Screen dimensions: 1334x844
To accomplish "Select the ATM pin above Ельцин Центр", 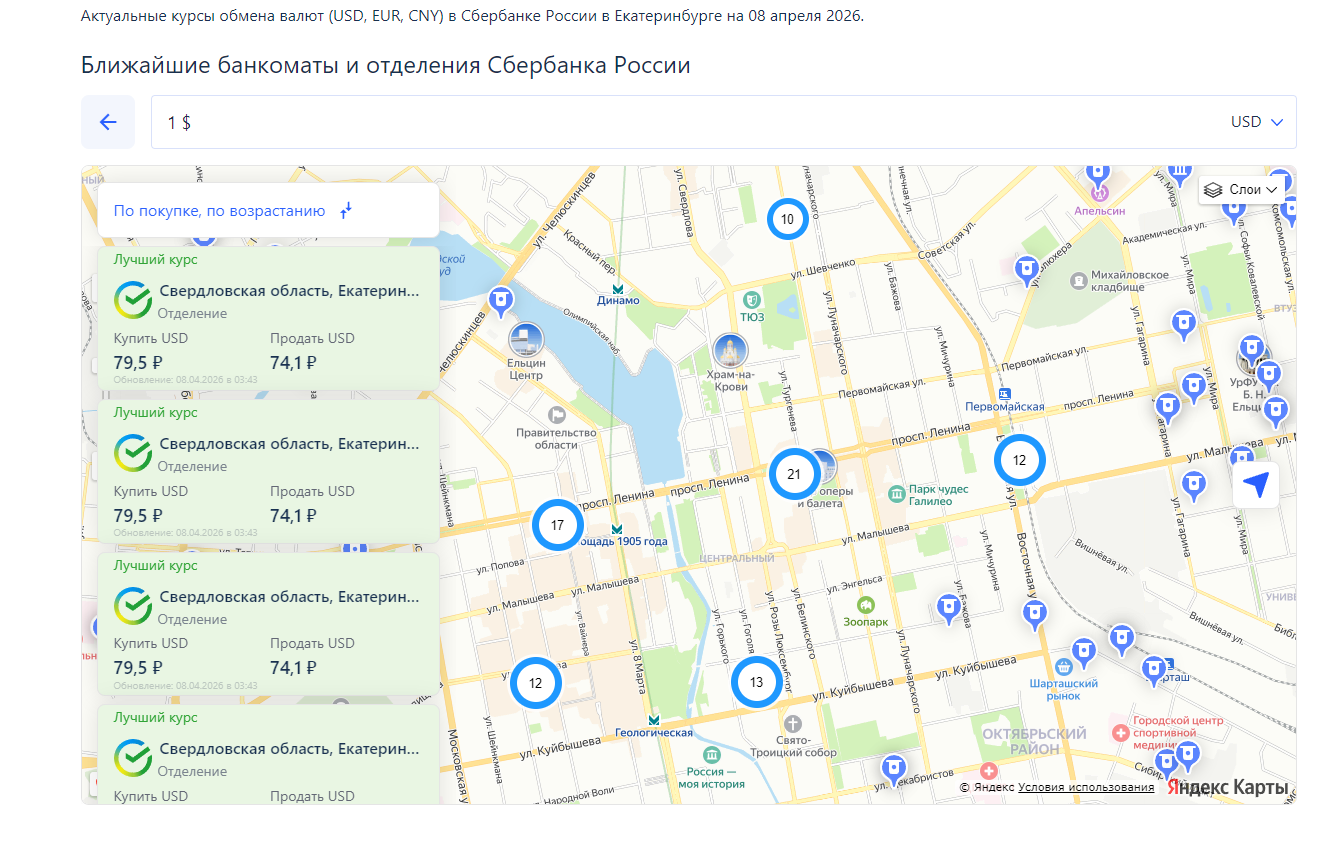I will (500, 299).
